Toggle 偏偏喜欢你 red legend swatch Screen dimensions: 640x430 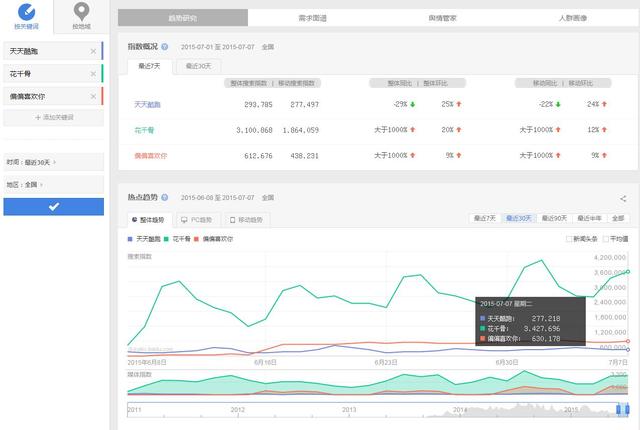pyautogui.click(x=196, y=239)
